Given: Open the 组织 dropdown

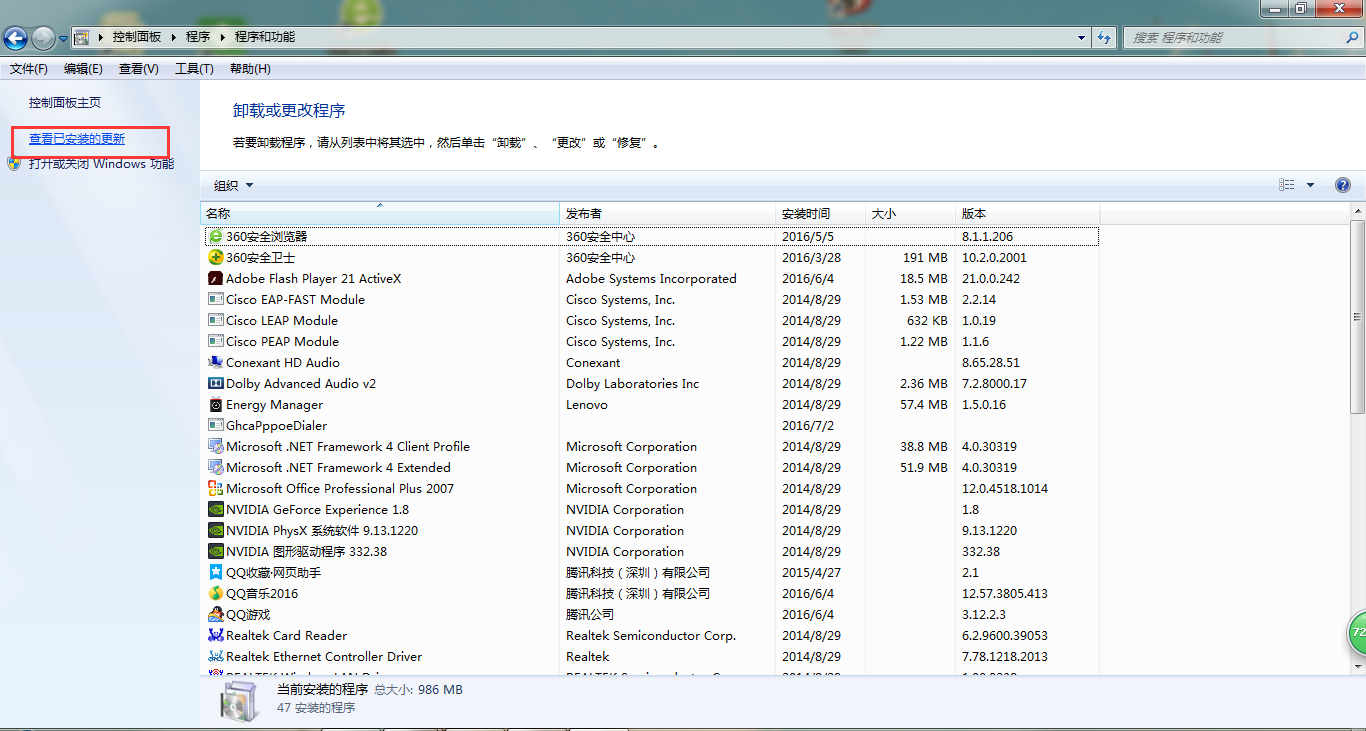Looking at the screenshot, I should (x=234, y=185).
